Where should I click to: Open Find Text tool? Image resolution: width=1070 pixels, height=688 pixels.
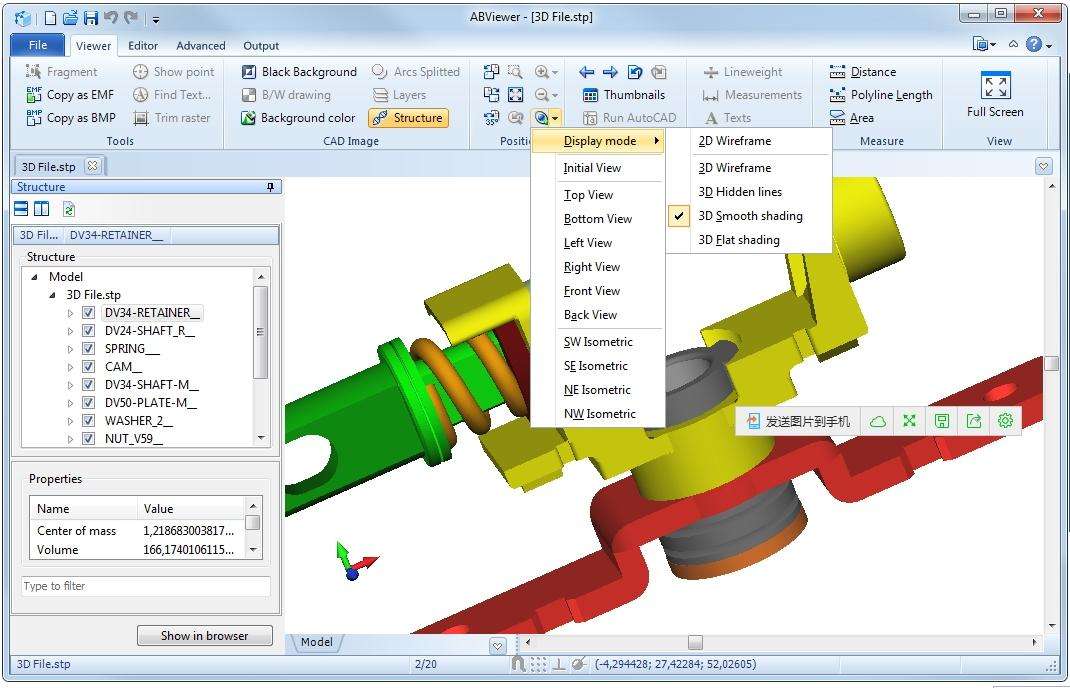[x=172, y=95]
